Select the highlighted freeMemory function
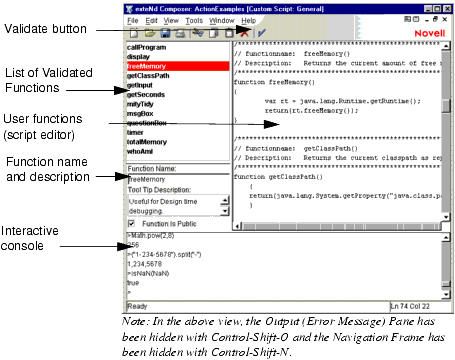Screen dimensions: 455x360 pyautogui.click(x=178, y=66)
